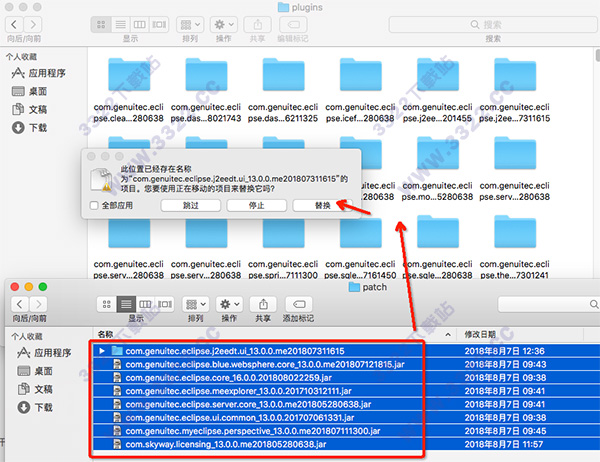Select list view in plugins window
This screenshot has width=600, height=462.
tap(121, 25)
